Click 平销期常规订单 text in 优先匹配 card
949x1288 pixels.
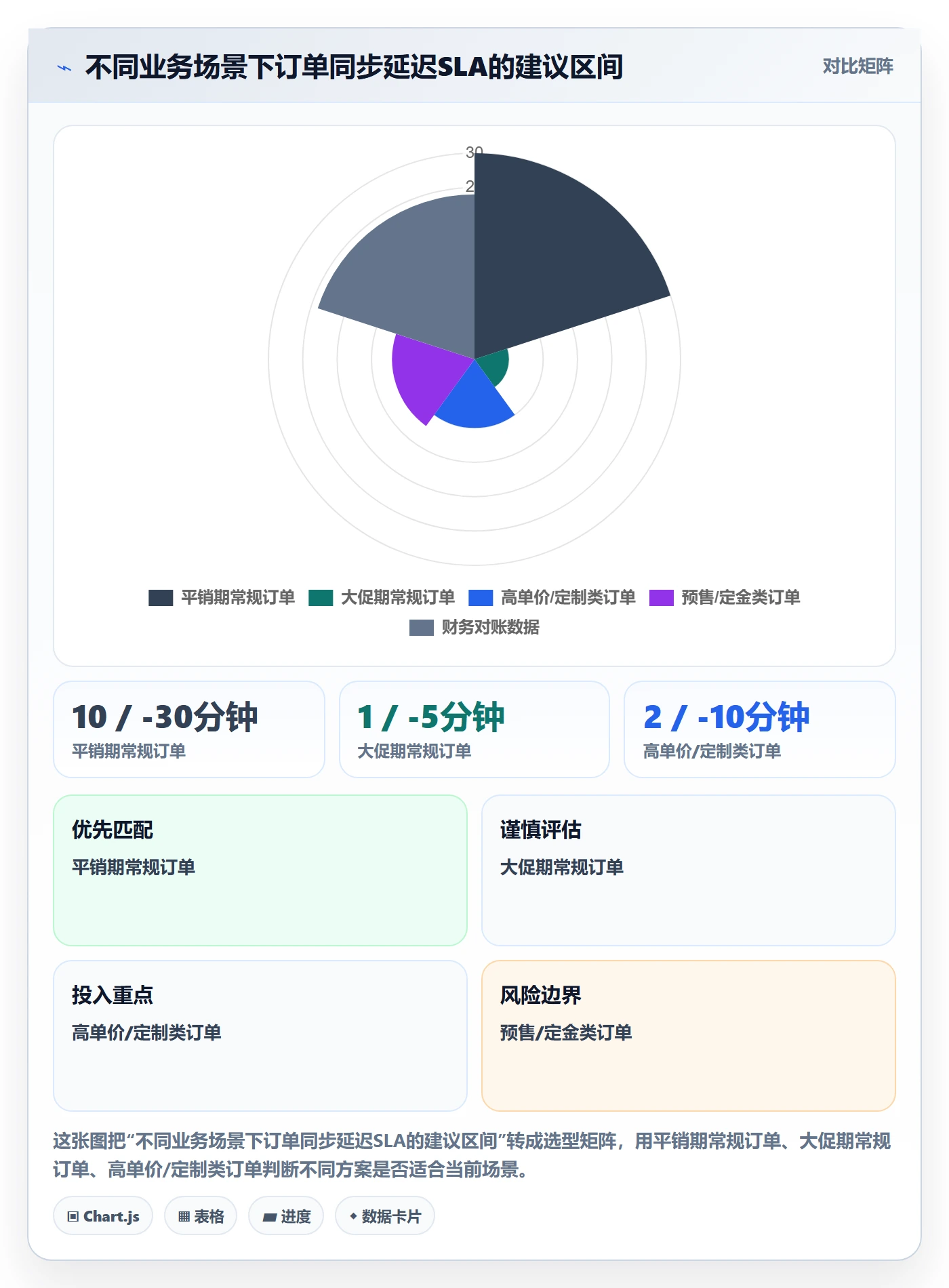[x=134, y=867]
